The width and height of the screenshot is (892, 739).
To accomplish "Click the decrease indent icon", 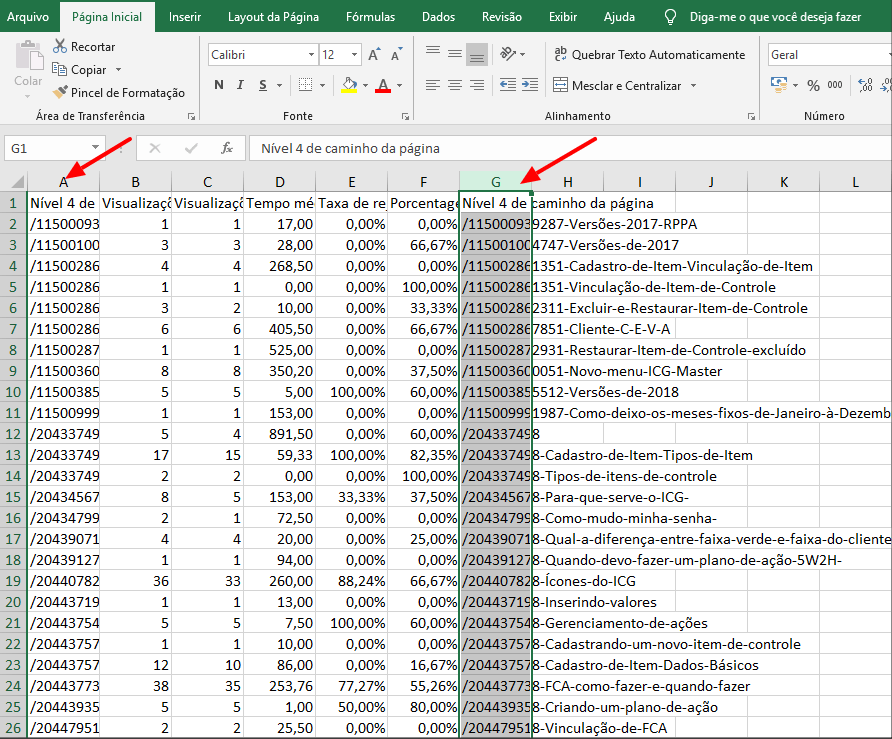I will [x=507, y=85].
